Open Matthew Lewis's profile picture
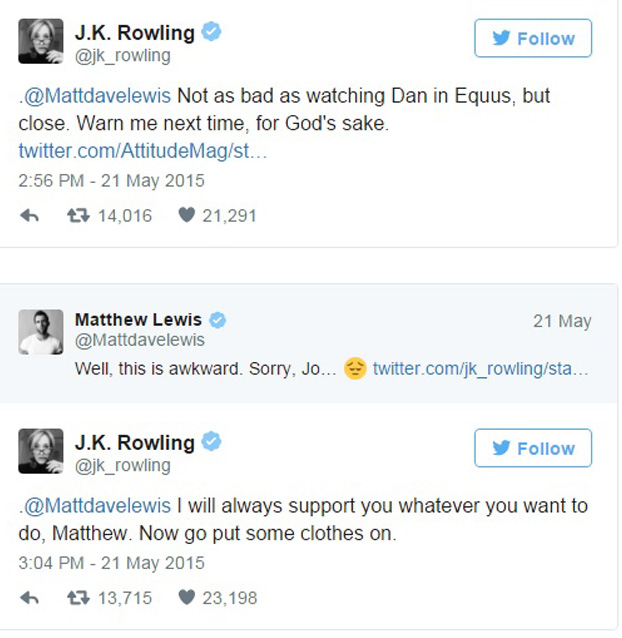Image resolution: width=622 pixels, height=638 pixels. click(x=41, y=331)
